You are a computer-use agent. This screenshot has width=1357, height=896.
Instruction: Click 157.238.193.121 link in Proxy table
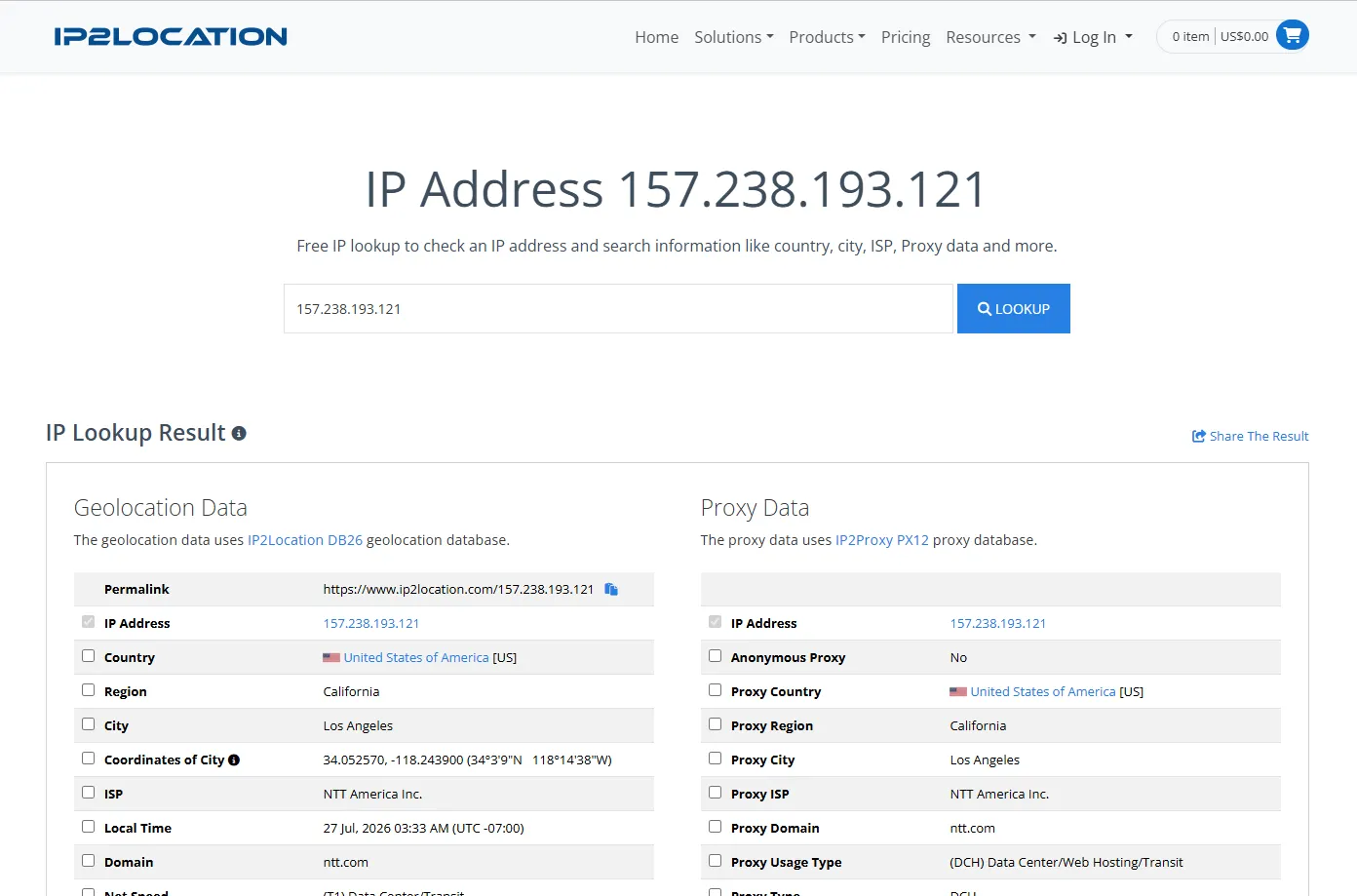pyautogui.click(x=998, y=624)
